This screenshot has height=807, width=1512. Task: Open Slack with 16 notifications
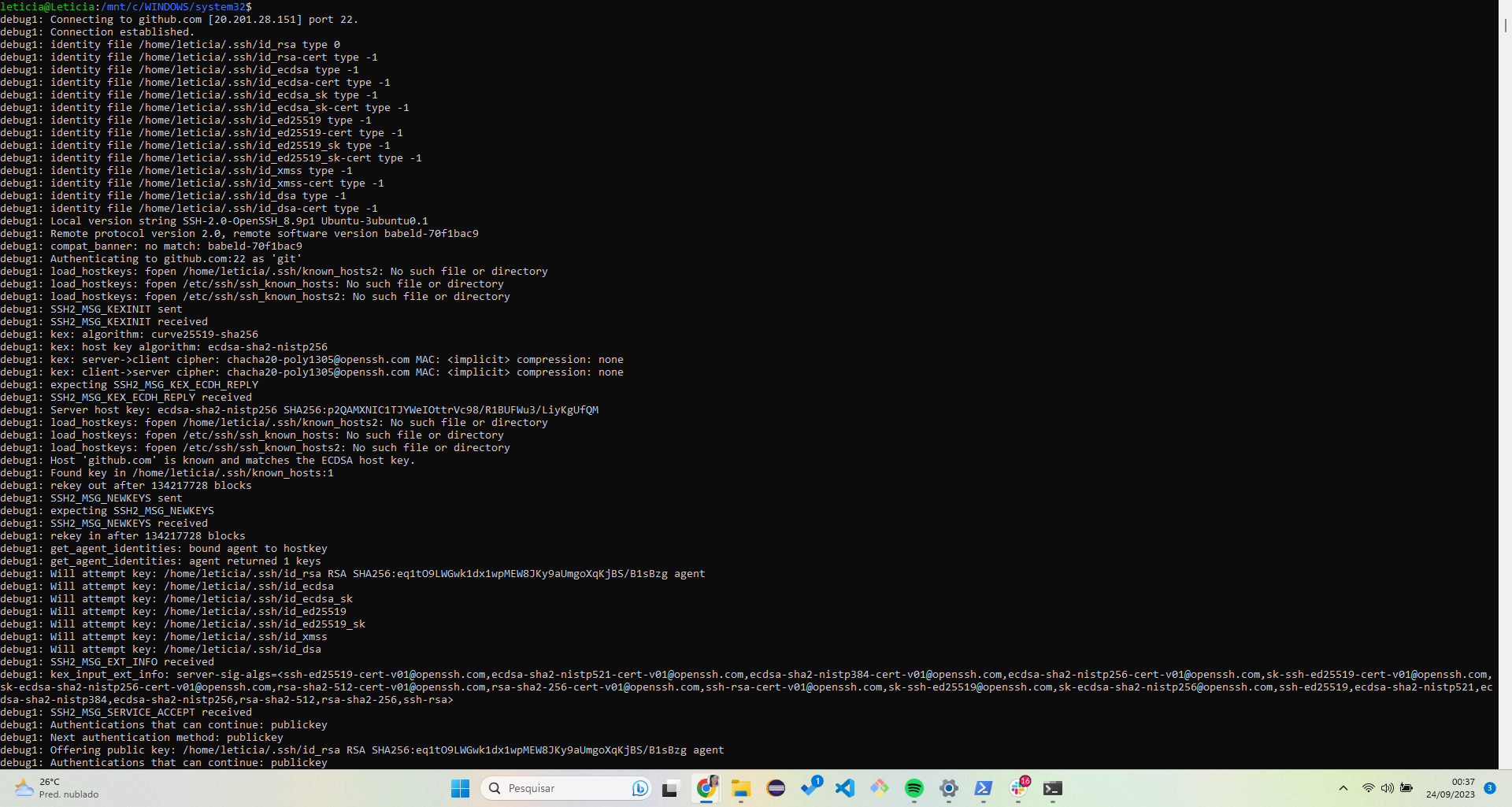tap(1018, 788)
